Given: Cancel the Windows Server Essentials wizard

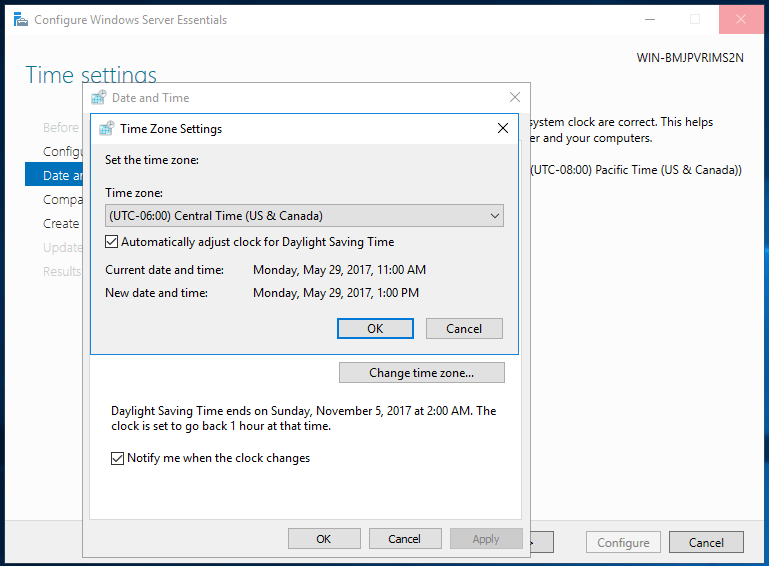Looking at the screenshot, I should (706, 542).
